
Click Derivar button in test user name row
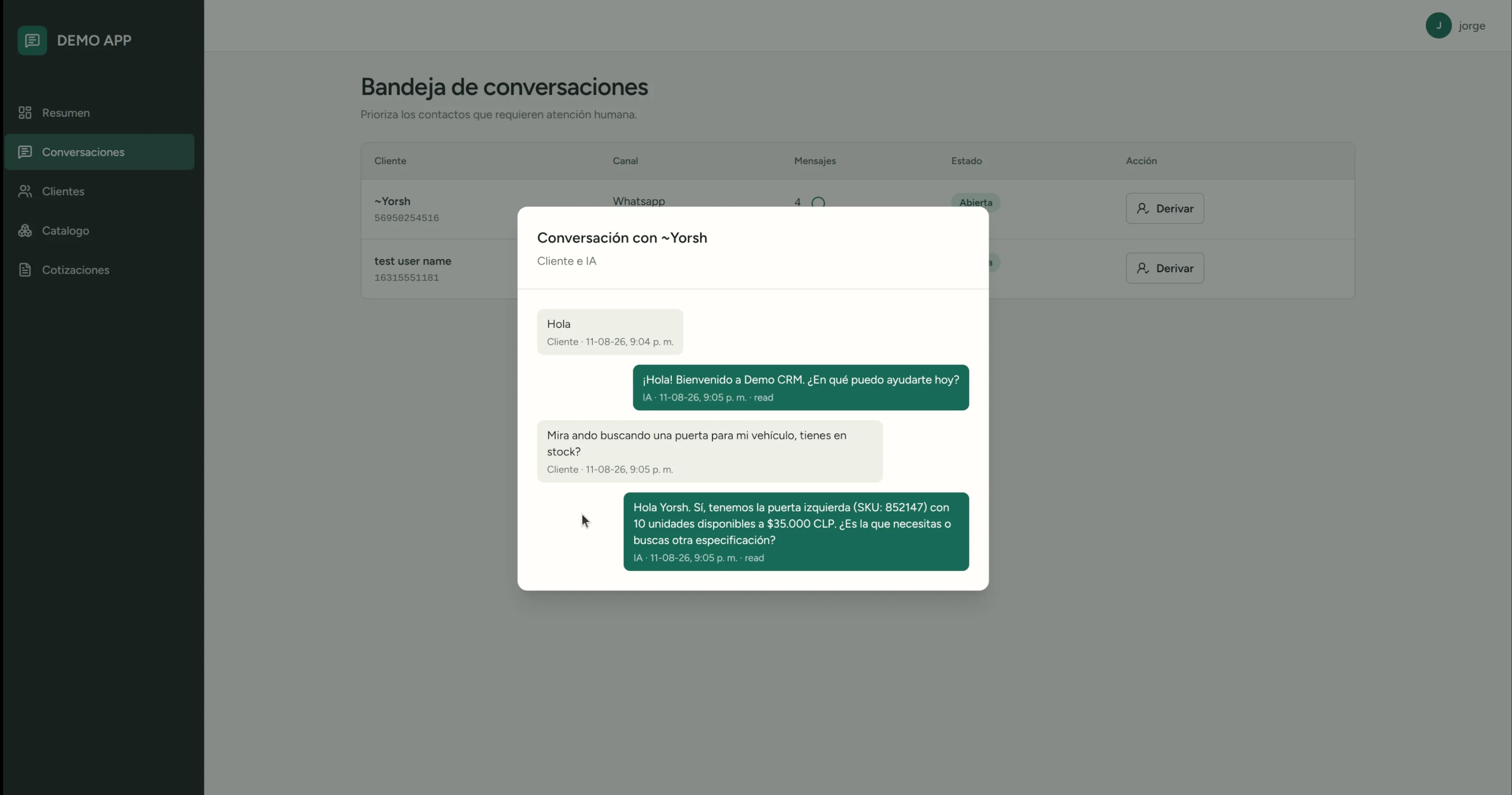coord(1164,268)
